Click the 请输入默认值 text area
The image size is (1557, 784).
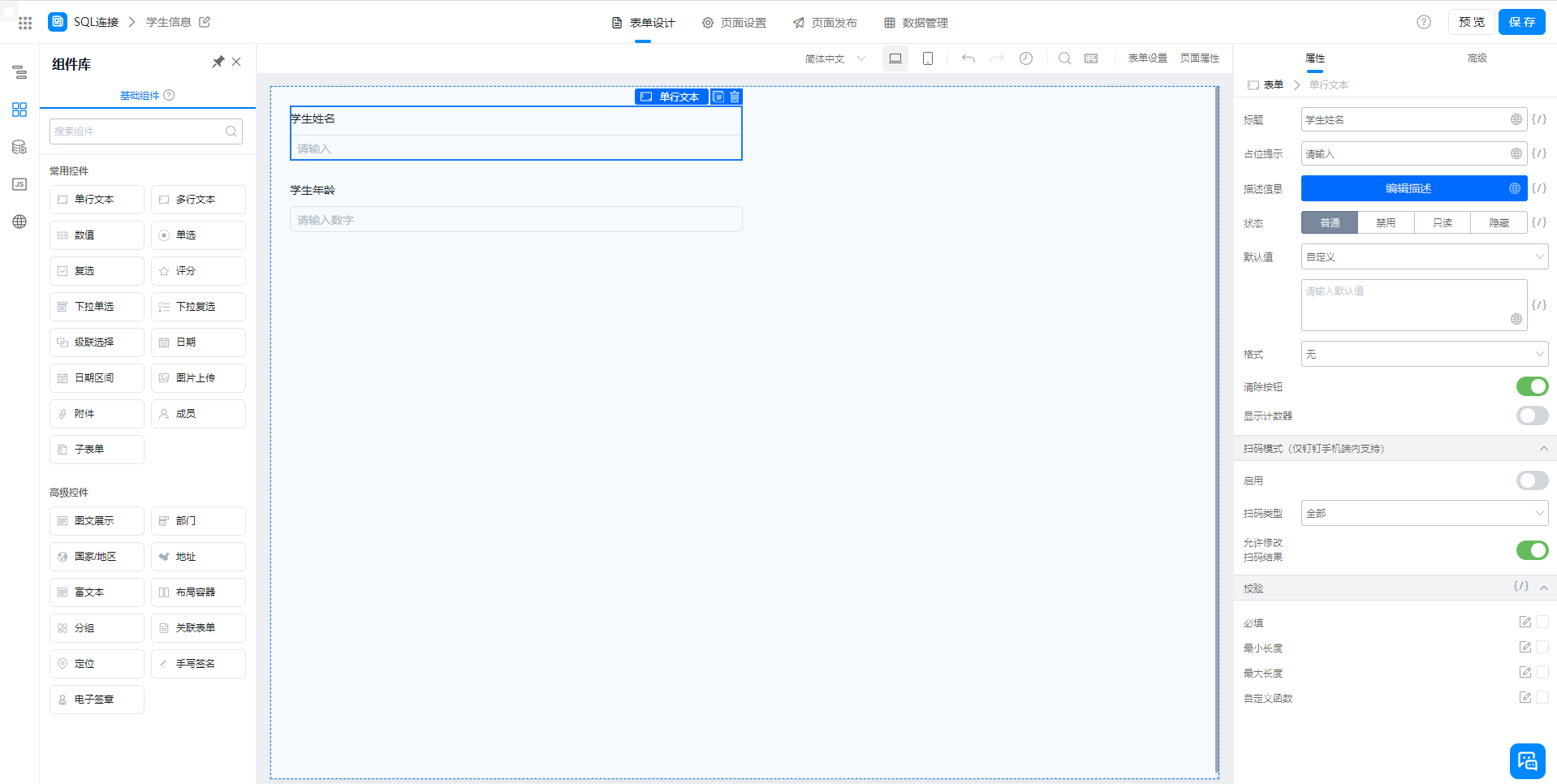point(1414,305)
